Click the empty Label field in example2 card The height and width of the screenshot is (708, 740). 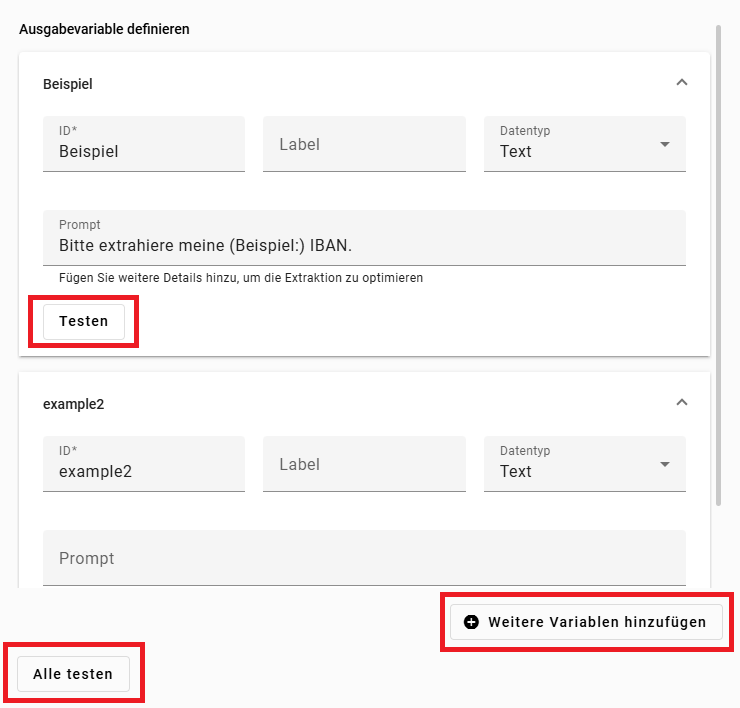coord(364,464)
